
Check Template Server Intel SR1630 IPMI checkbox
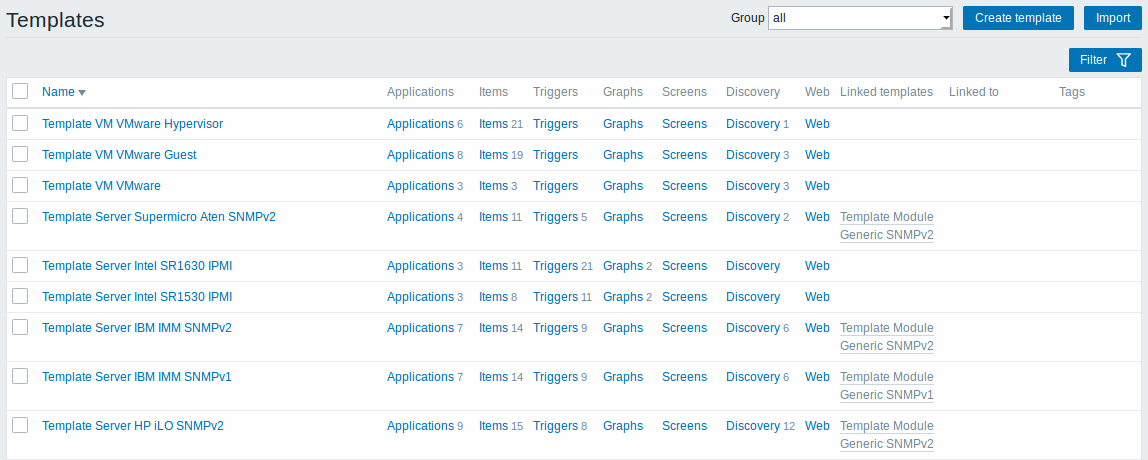(x=20, y=265)
